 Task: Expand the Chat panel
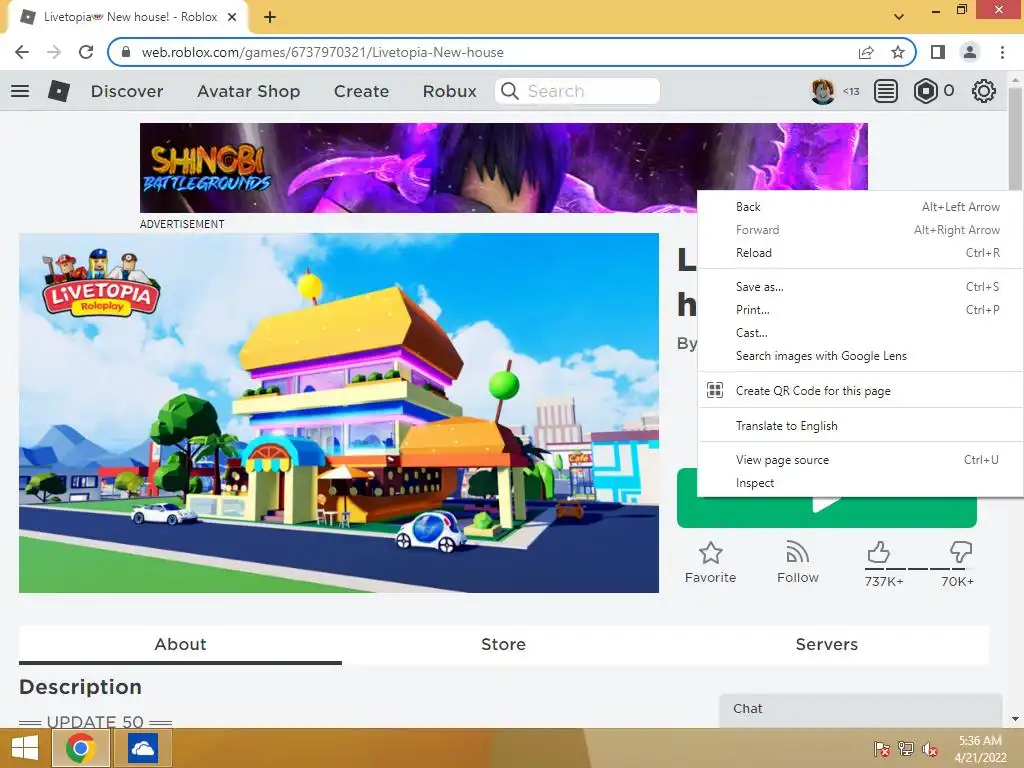(861, 710)
